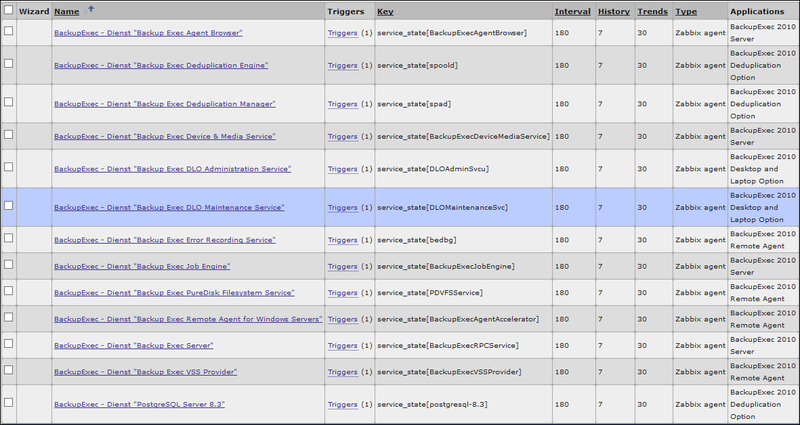Open Triggers link for Error Recording Service
The width and height of the screenshot is (800, 425).
(342, 240)
